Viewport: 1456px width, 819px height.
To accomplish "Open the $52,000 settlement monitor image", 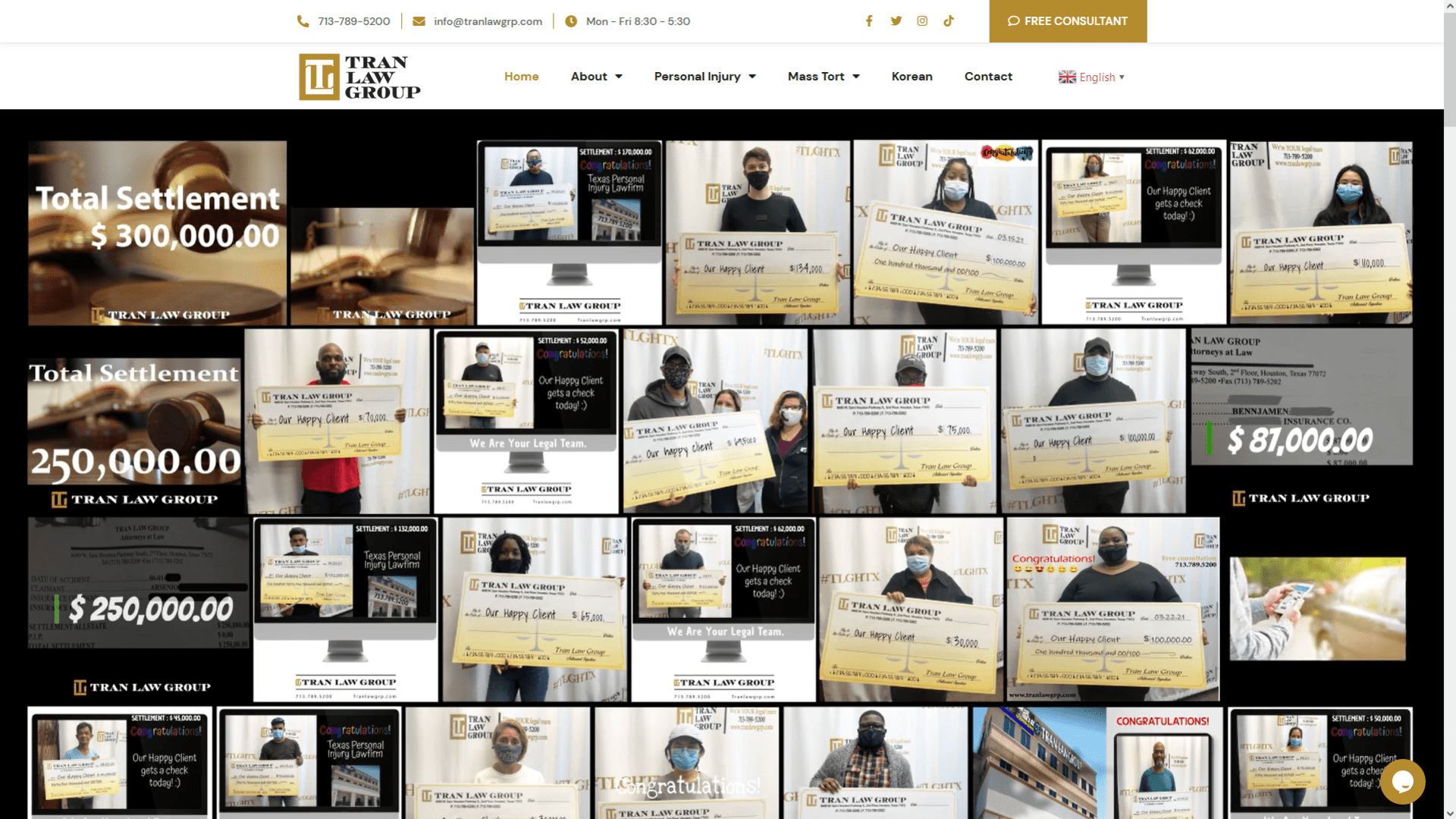I will [527, 421].
